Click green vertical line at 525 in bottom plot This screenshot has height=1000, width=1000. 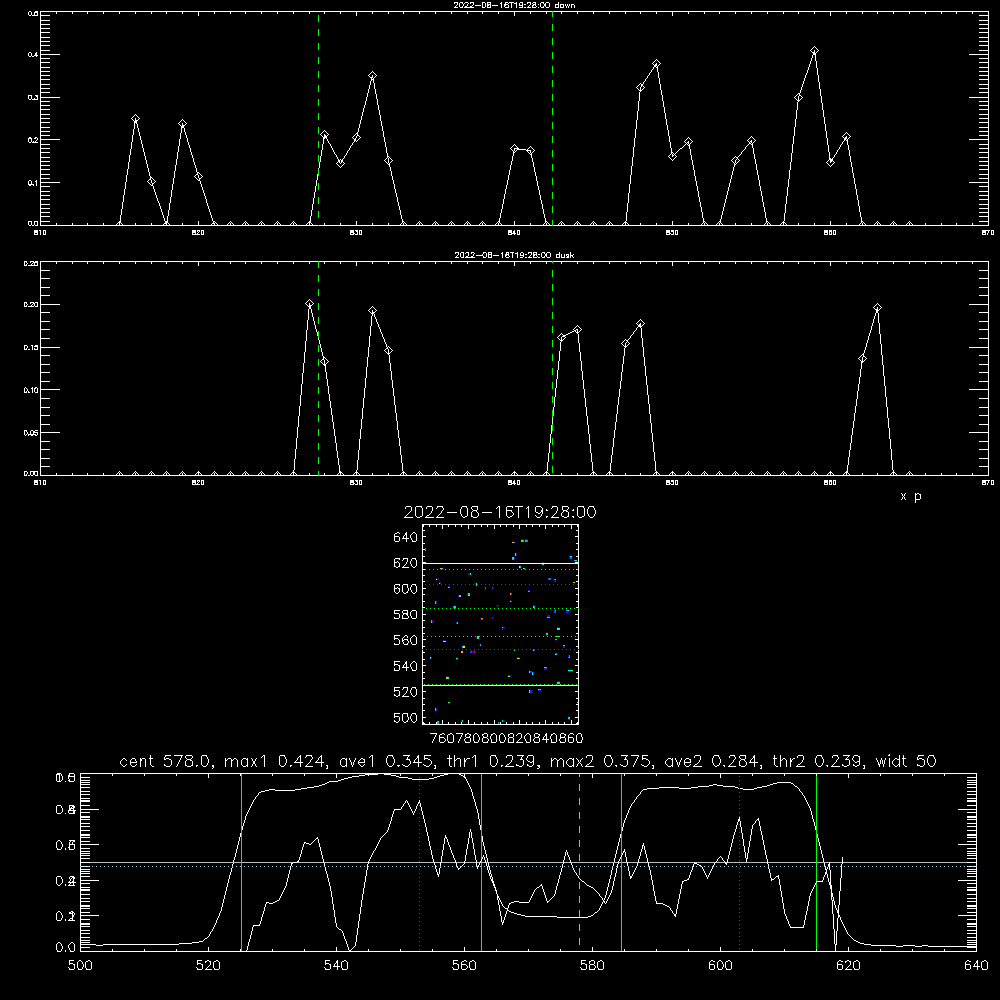click(241, 861)
